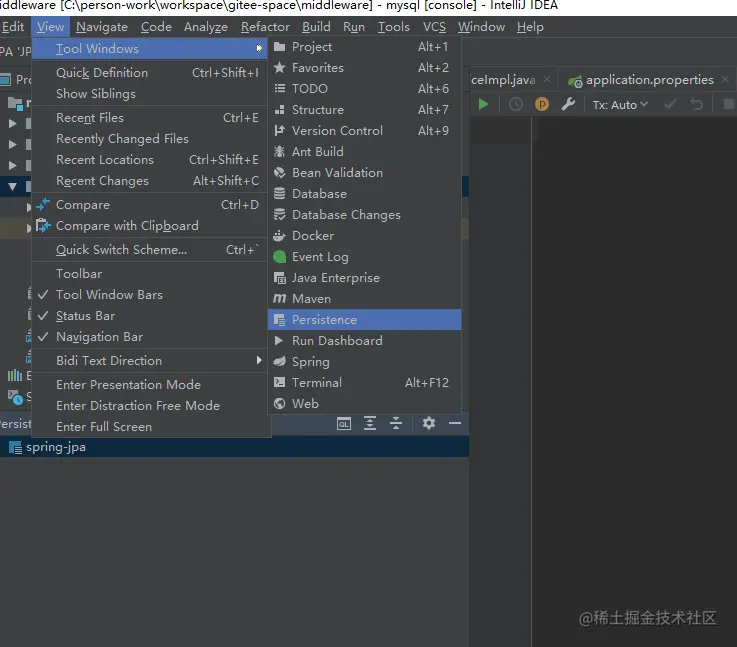
Task: Click the Maven m icon
Action: 279,298
